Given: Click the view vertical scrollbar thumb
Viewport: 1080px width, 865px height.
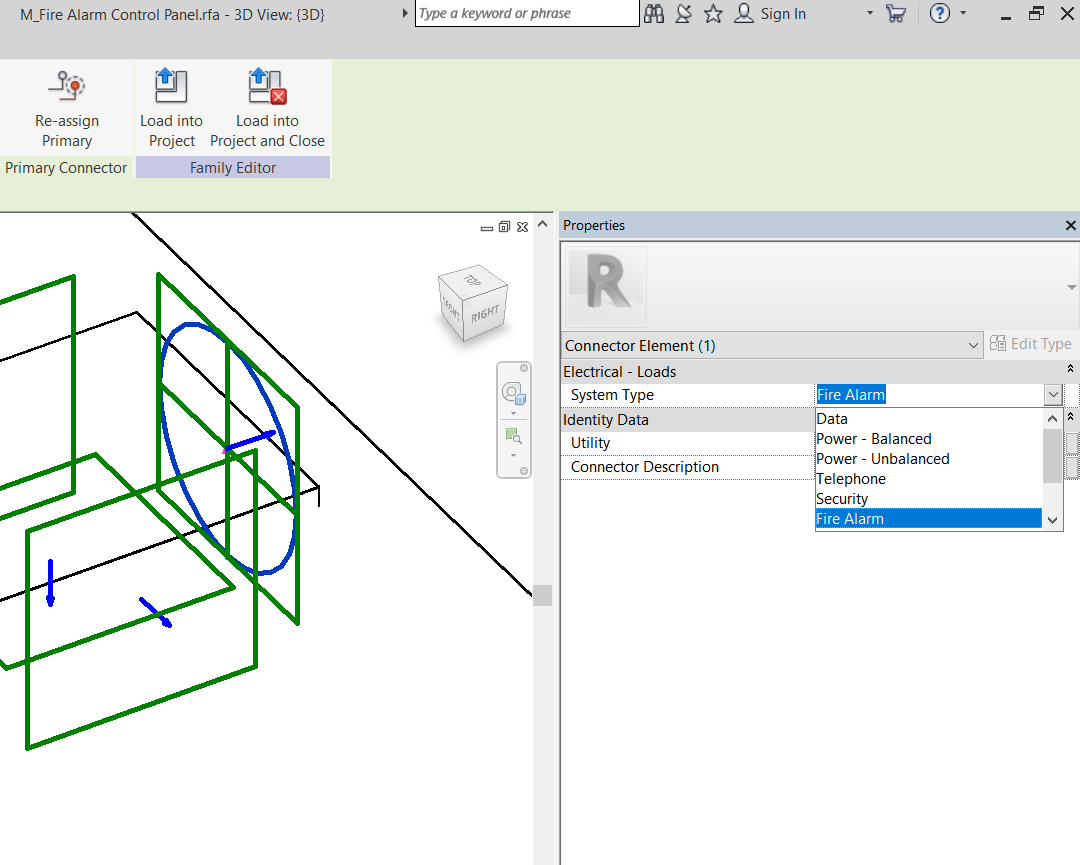Looking at the screenshot, I should 543,595.
